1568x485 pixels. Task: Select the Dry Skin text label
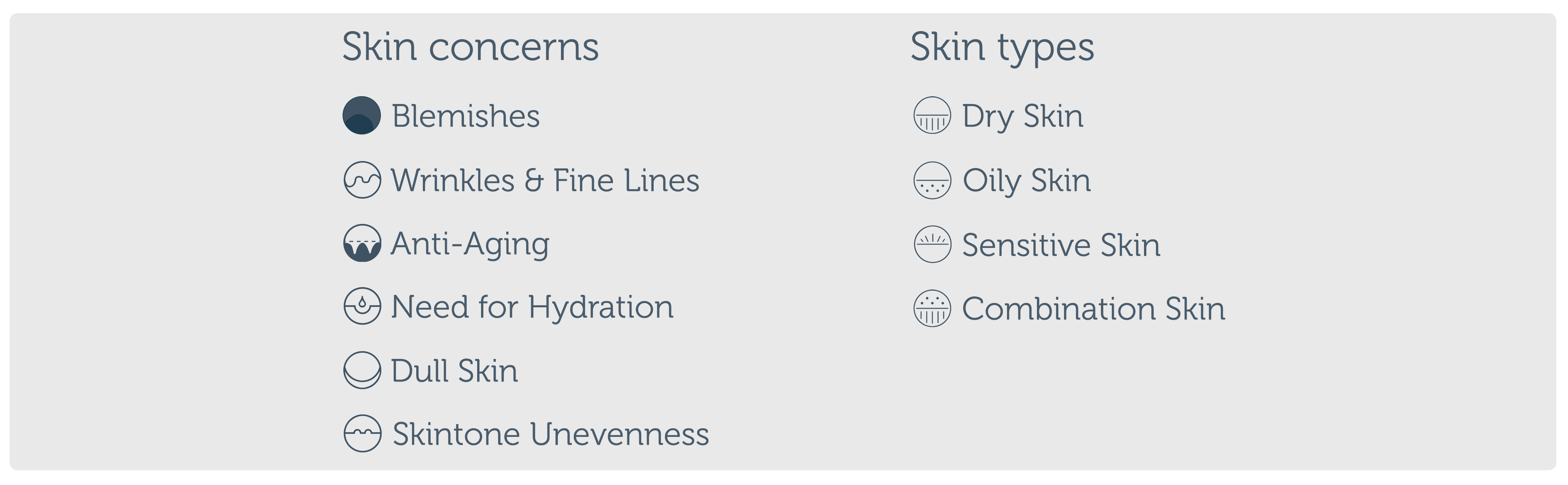click(1023, 116)
